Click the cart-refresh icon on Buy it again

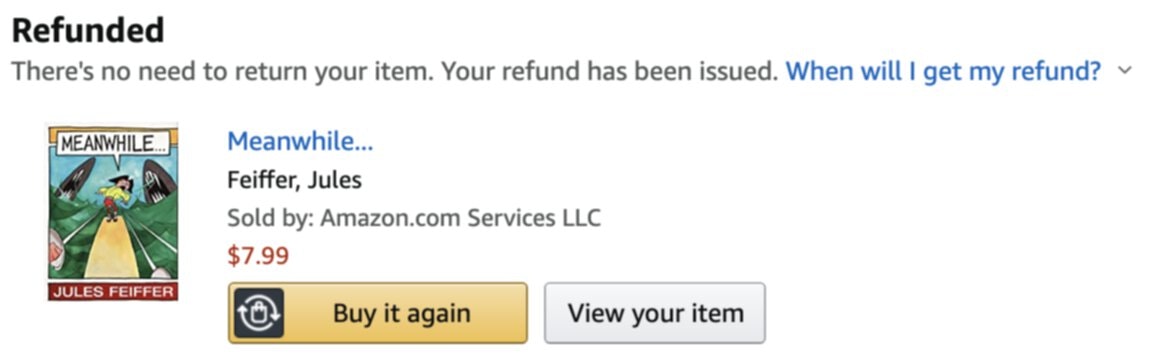point(258,314)
